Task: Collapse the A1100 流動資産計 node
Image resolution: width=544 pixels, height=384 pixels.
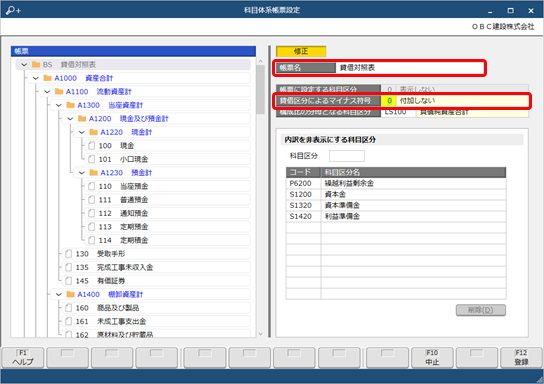Action: point(47,92)
